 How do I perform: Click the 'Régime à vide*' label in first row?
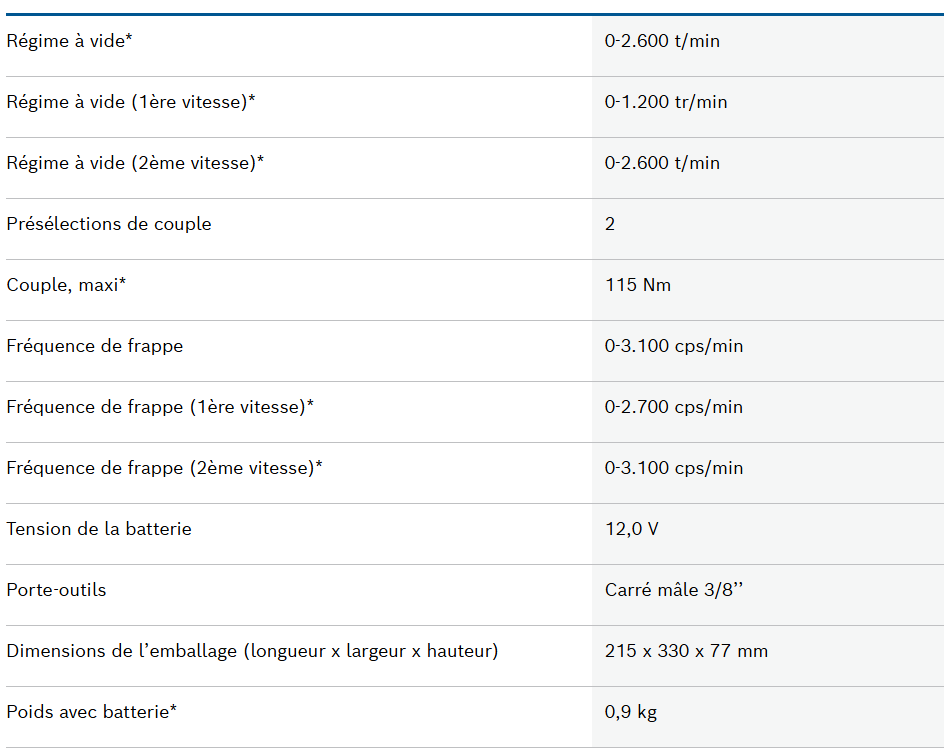(x=69, y=41)
